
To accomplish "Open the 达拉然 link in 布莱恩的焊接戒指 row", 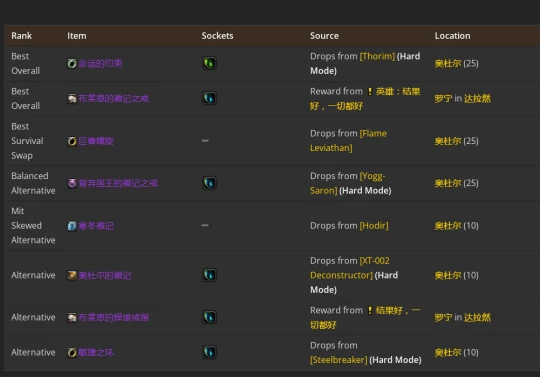I will click(477, 317).
